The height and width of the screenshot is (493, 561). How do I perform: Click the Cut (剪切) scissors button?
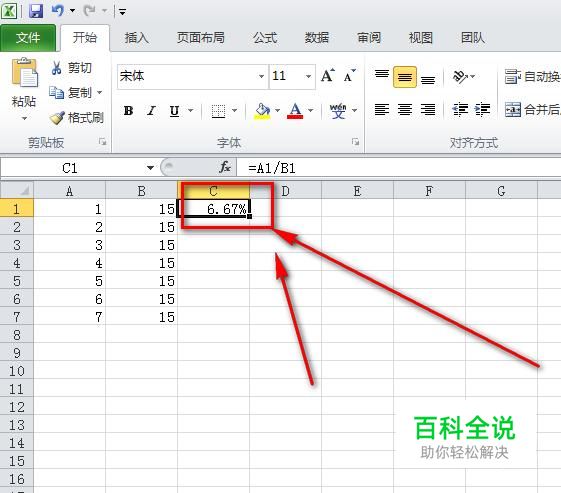pos(72,68)
